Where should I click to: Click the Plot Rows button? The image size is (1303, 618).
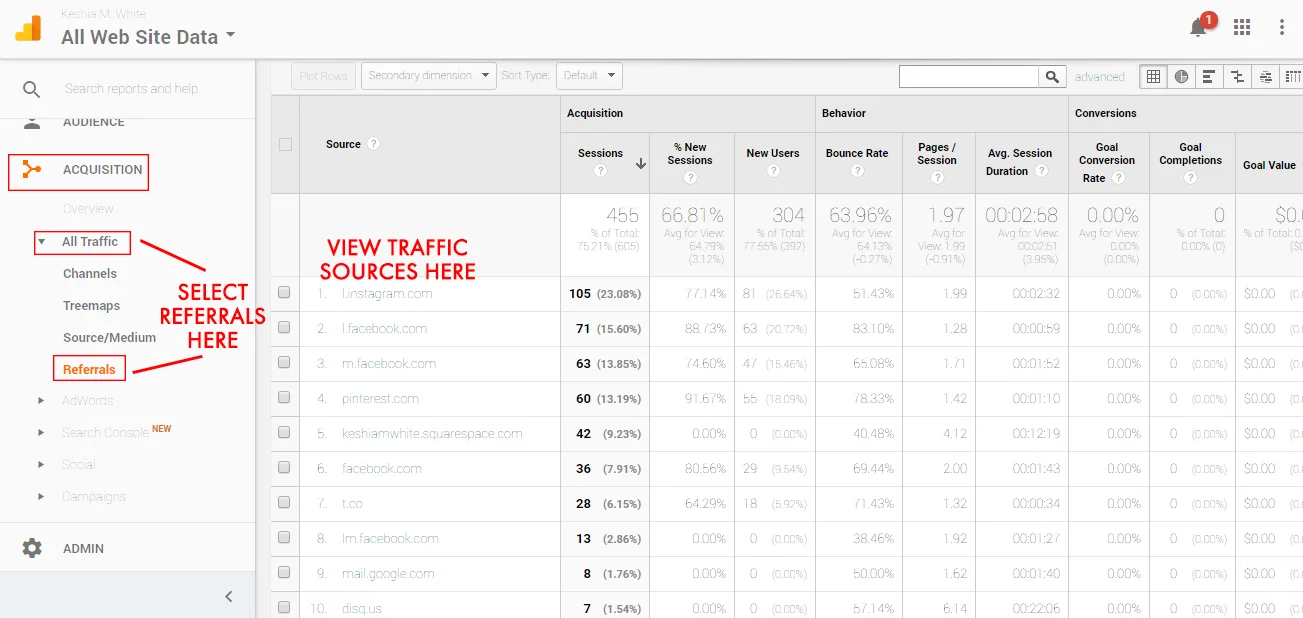pos(323,76)
